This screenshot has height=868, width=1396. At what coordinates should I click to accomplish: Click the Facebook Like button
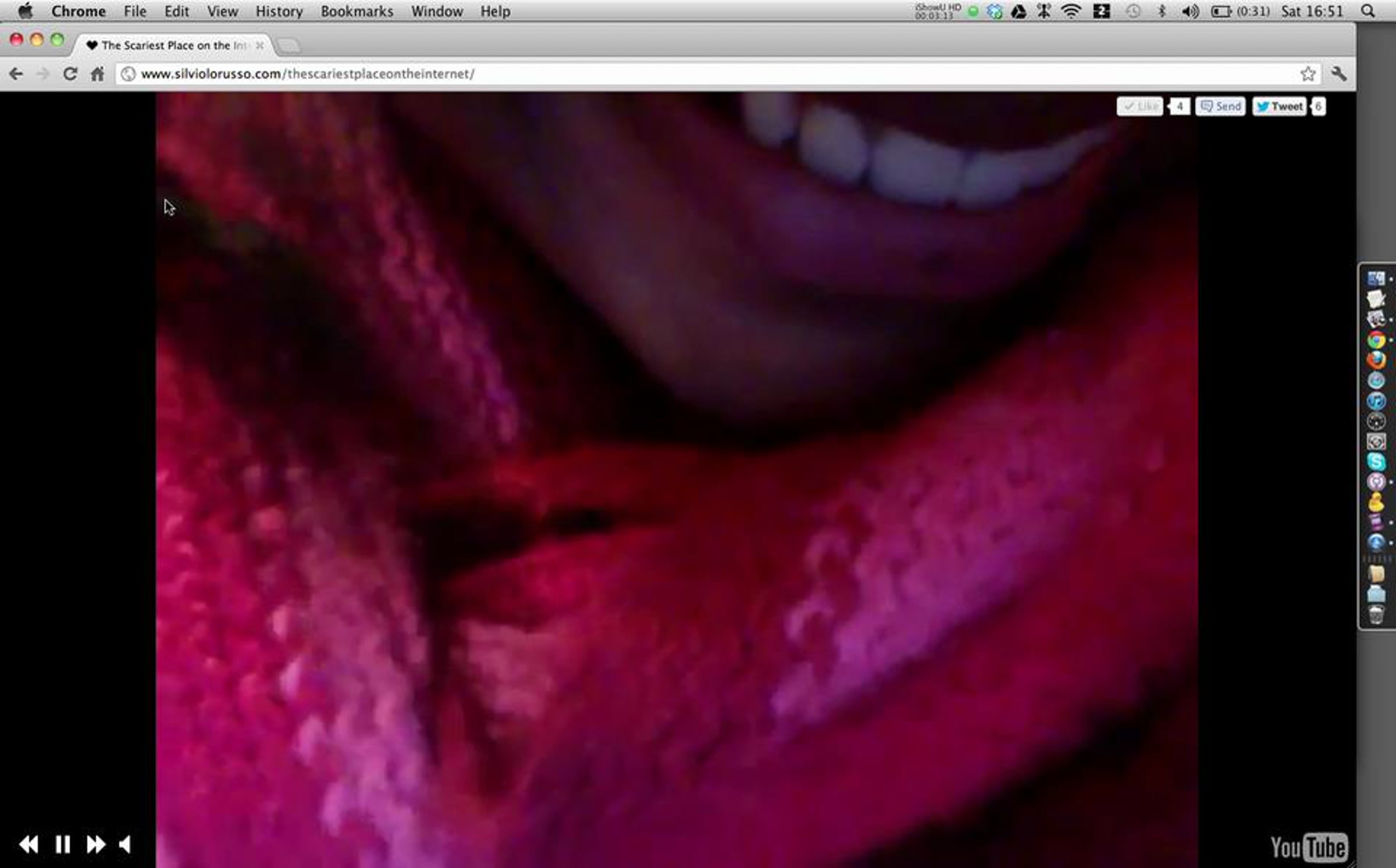point(1139,106)
